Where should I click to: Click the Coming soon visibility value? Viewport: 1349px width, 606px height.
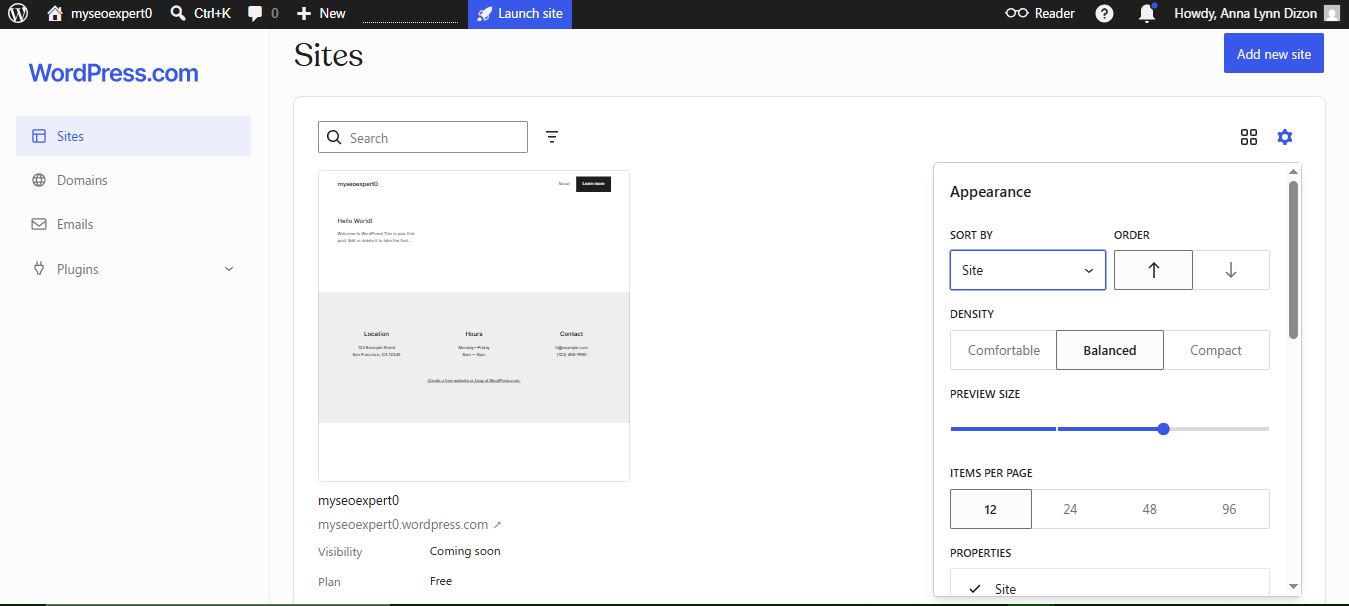[x=465, y=551]
